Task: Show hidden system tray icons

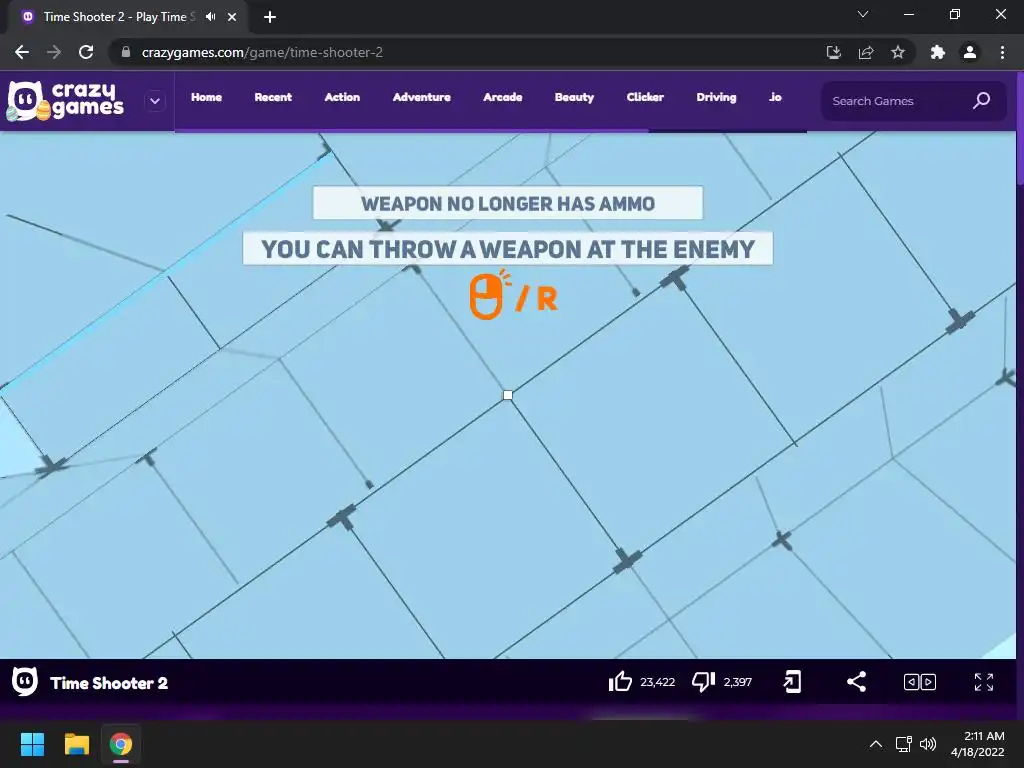Action: tap(876, 744)
